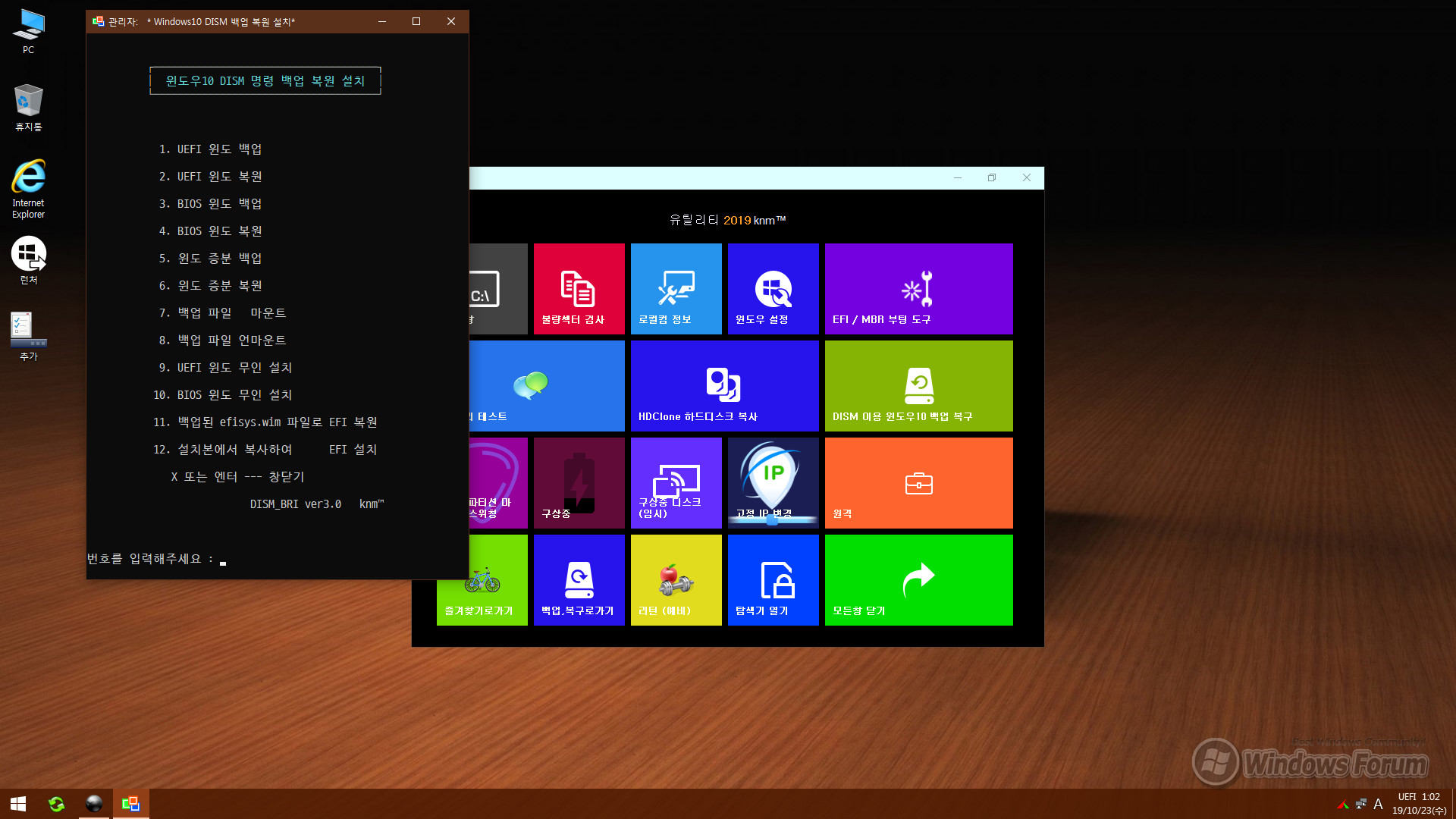Open the 로컬컴 정보 tile
1456x819 pixels.
676,289
